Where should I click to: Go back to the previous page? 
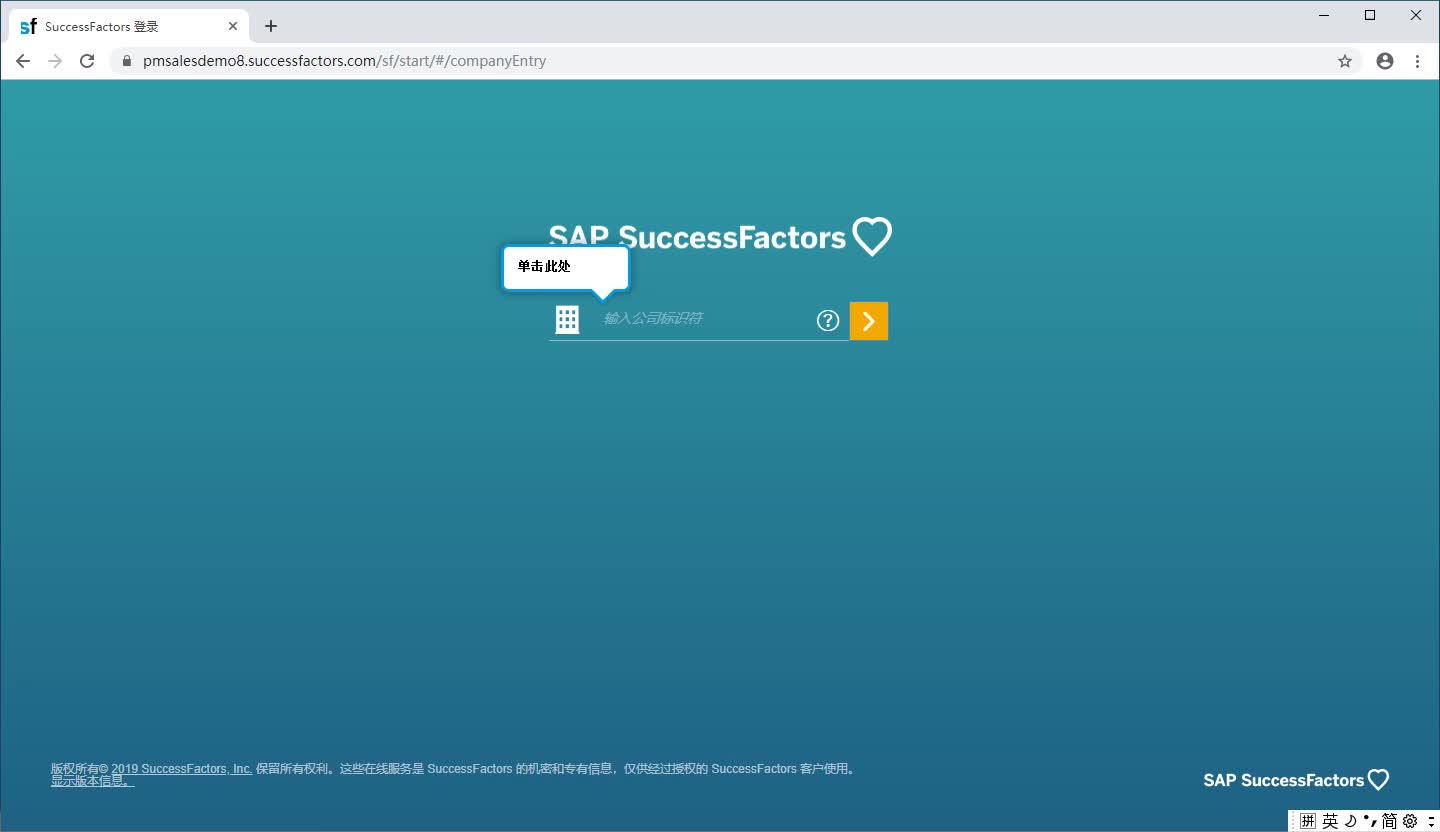coord(23,61)
